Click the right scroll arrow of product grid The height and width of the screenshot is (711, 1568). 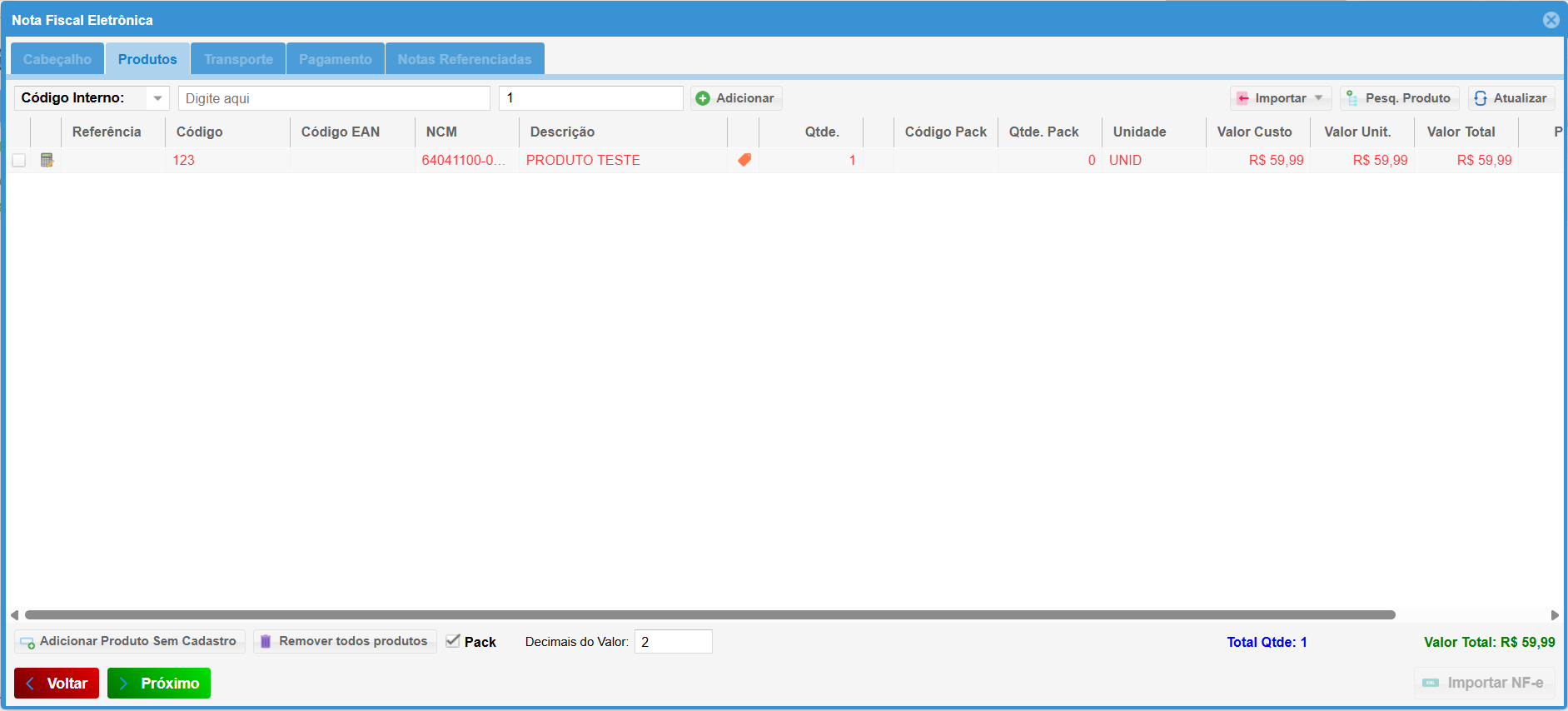click(x=1555, y=615)
